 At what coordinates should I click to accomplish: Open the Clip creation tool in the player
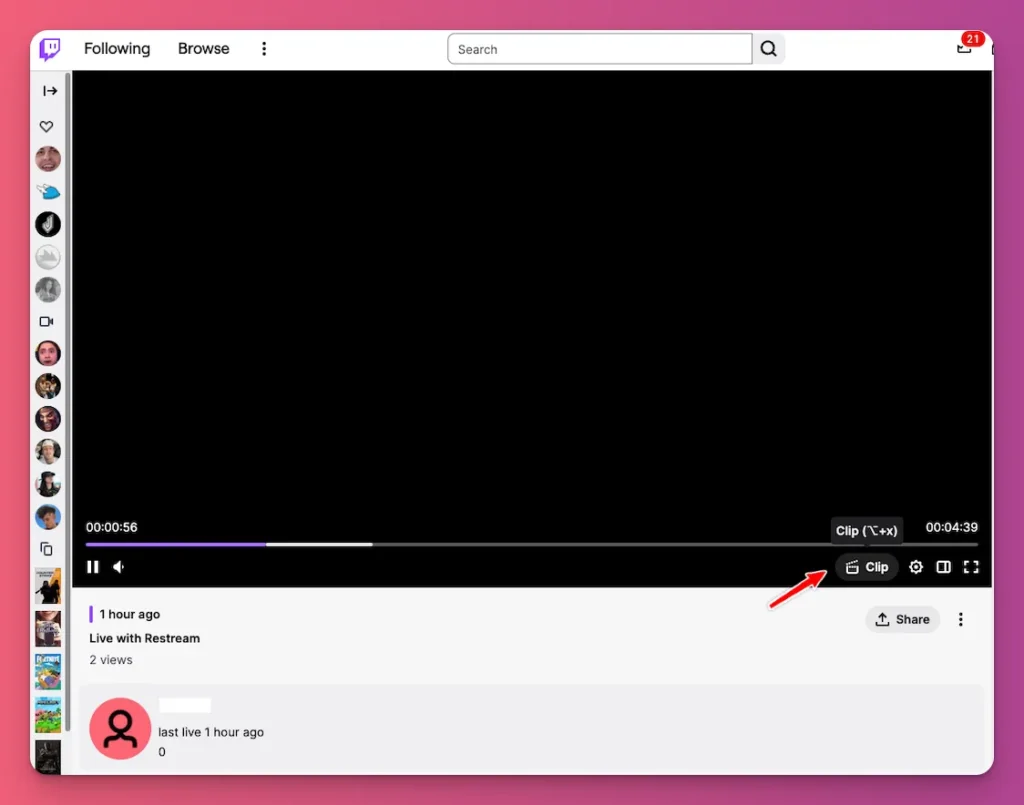click(x=866, y=567)
